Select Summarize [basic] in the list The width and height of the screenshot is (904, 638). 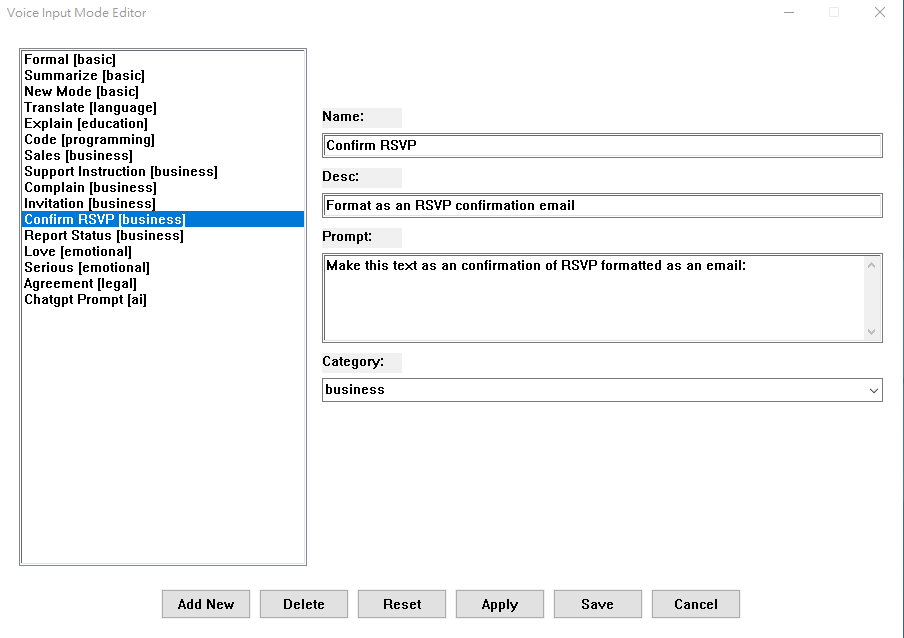pos(163,75)
